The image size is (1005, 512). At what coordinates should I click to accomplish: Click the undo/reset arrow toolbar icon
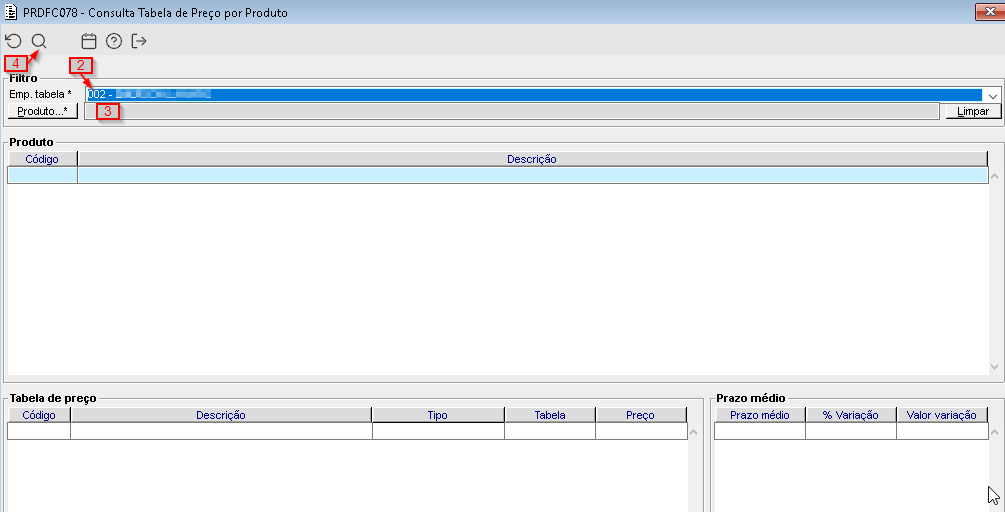click(x=13, y=41)
